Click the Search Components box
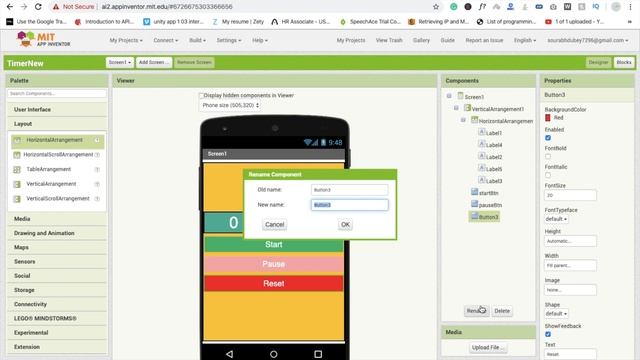The width and height of the screenshot is (640, 360). click(57, 93)
